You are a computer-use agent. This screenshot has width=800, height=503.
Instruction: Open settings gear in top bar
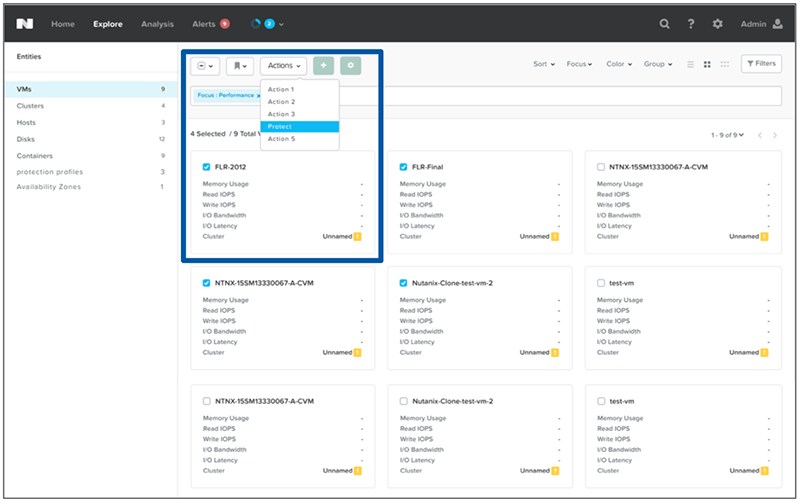[x=717, y=24]
